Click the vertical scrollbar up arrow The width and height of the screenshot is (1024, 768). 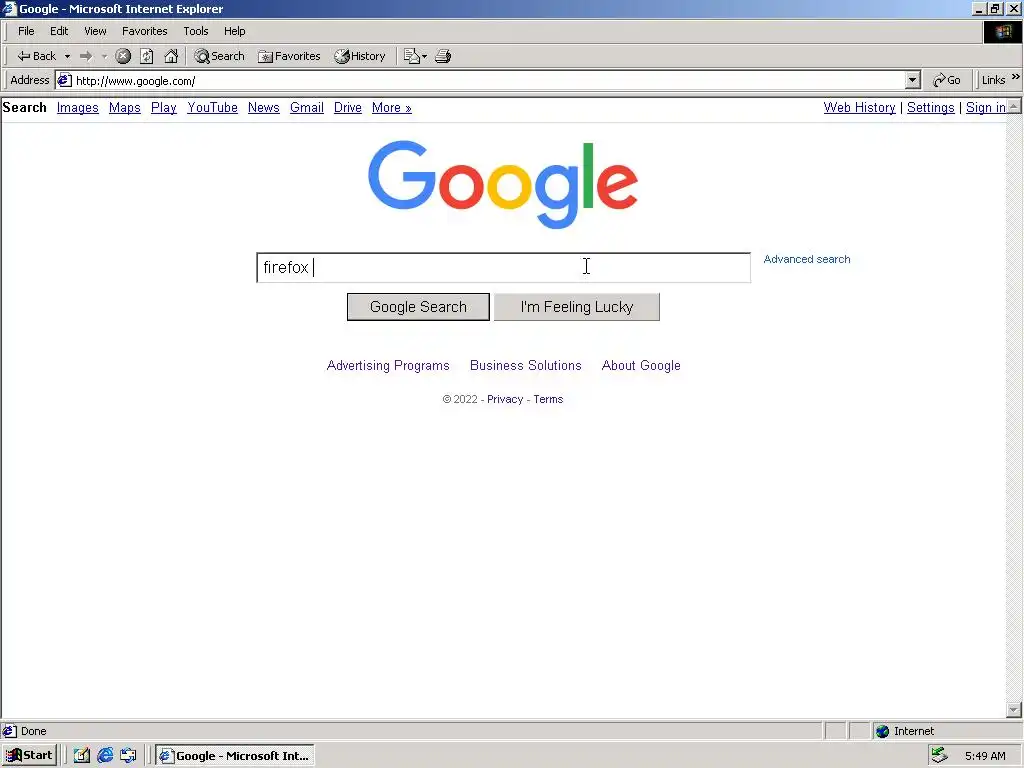(1014, 106)
